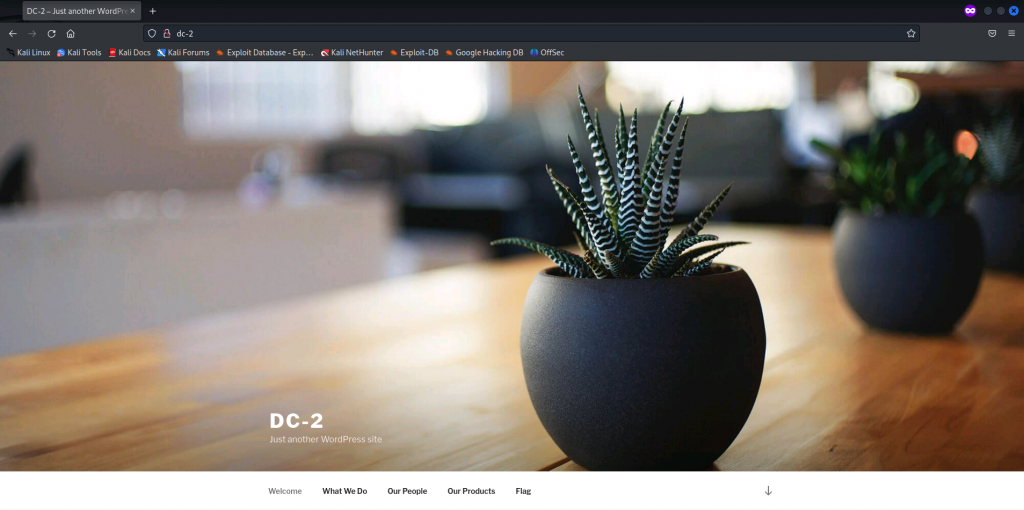This screenshot has width=1024, height=510.
Task: Open the OffSec bookmark
Action: point(547,52)
